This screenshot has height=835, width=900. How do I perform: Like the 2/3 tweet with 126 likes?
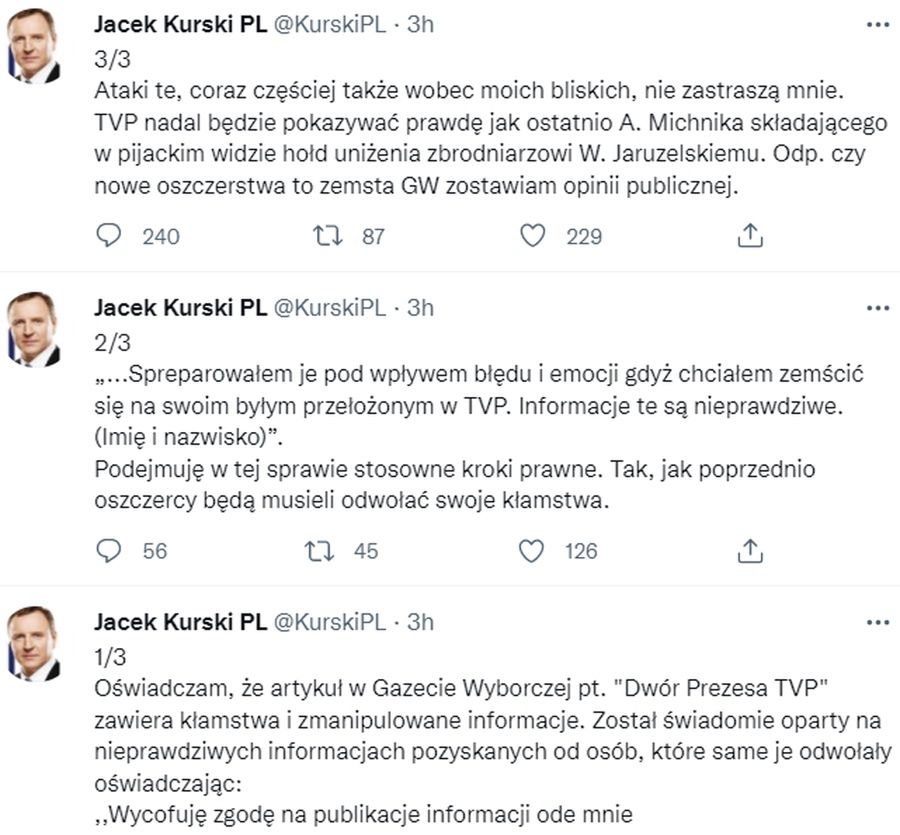(534, 550)
